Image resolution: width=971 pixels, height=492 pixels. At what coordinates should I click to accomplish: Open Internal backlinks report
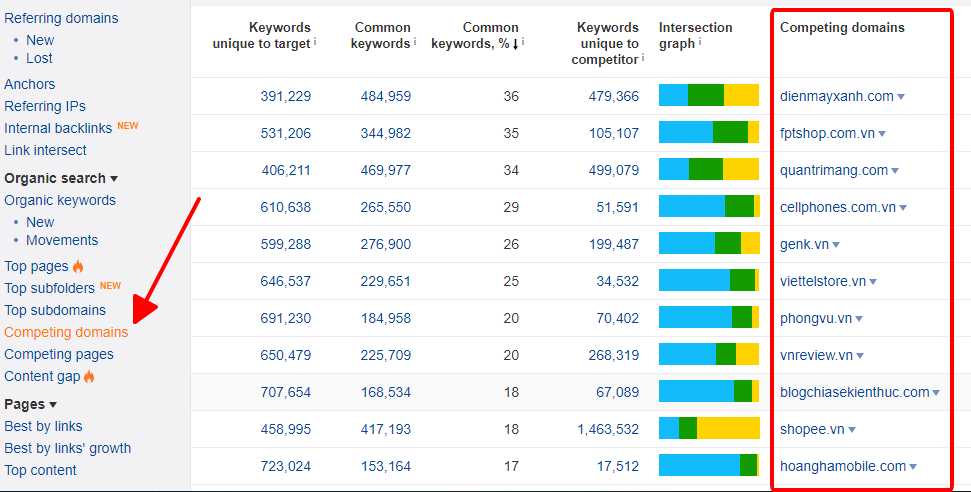click(58, 128)
